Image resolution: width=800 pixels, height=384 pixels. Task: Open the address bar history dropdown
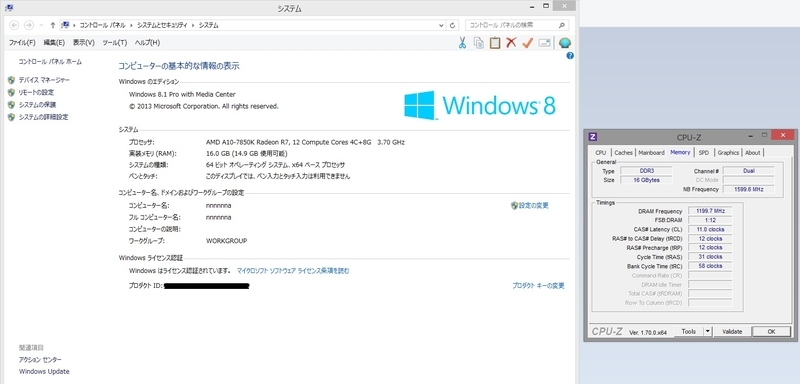[x=441, y=25]
